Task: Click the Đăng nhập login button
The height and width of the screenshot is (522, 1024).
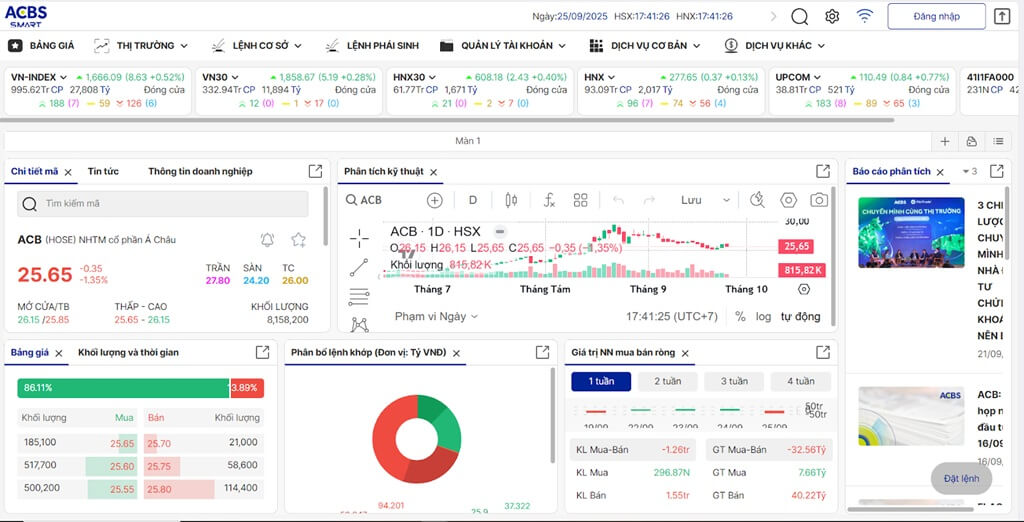Action: [x=936, y=16]
